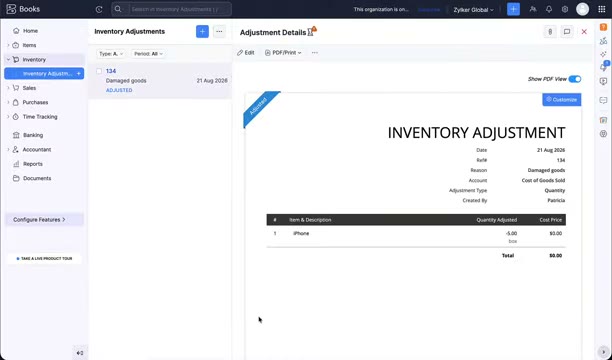Click the Subscribe link in top bar
Viewport: 612px width, 360px height.
(429, 10)
